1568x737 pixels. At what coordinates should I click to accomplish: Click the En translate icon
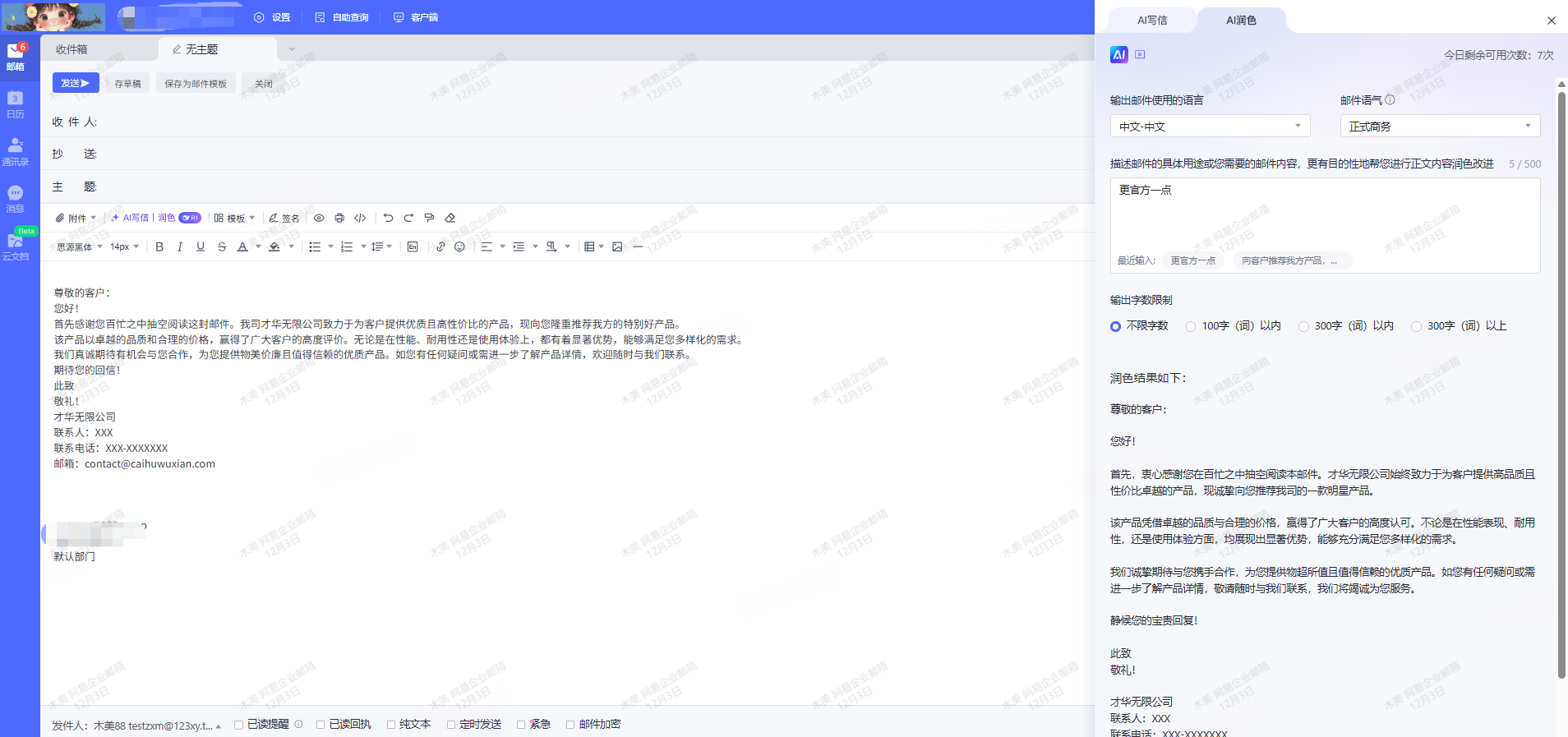(x=413, y=246)
